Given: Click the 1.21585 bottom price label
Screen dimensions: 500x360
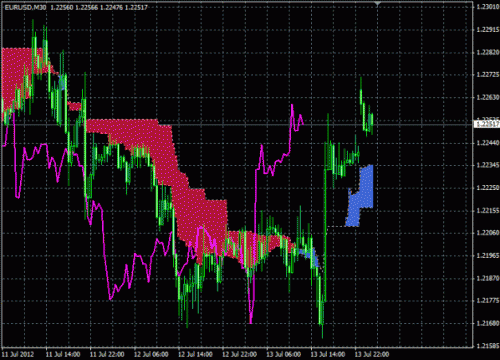Looking at the screenshot, I should point(488,346).
